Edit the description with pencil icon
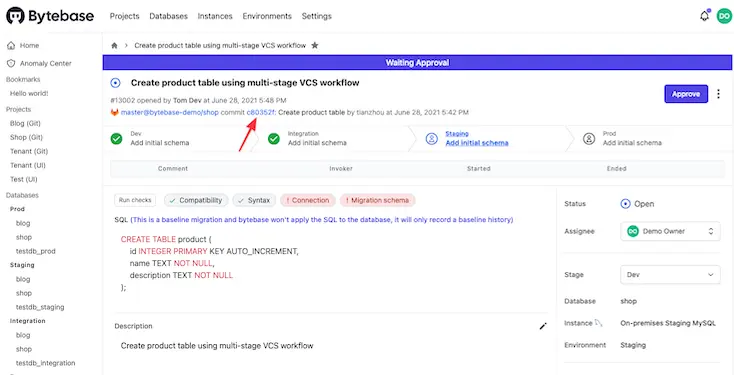This screenshot has width=734, height=375. pos(543,326)
